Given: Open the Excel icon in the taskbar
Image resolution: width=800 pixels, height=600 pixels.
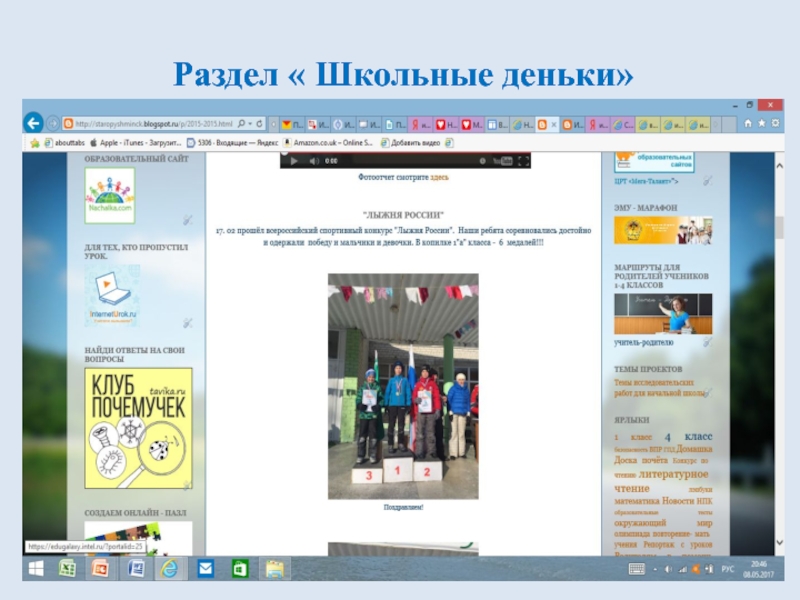Looking at the screenshot, I should 67,568.
